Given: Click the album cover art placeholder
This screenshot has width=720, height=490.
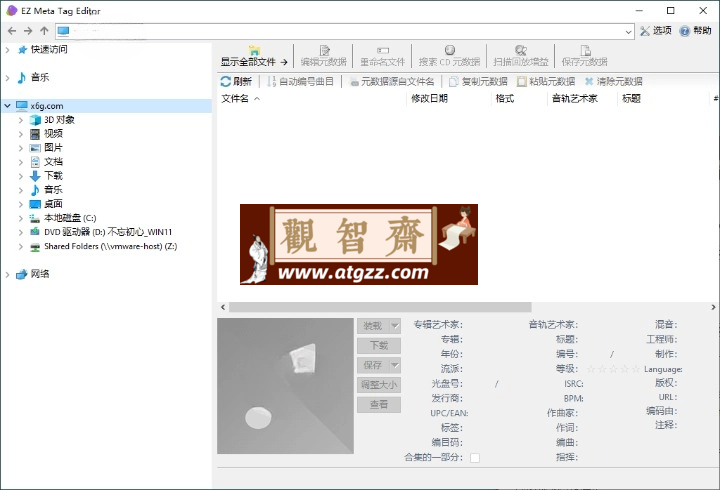Looking at the screenshot, I should pyautogui.click(x=285, y=386).
